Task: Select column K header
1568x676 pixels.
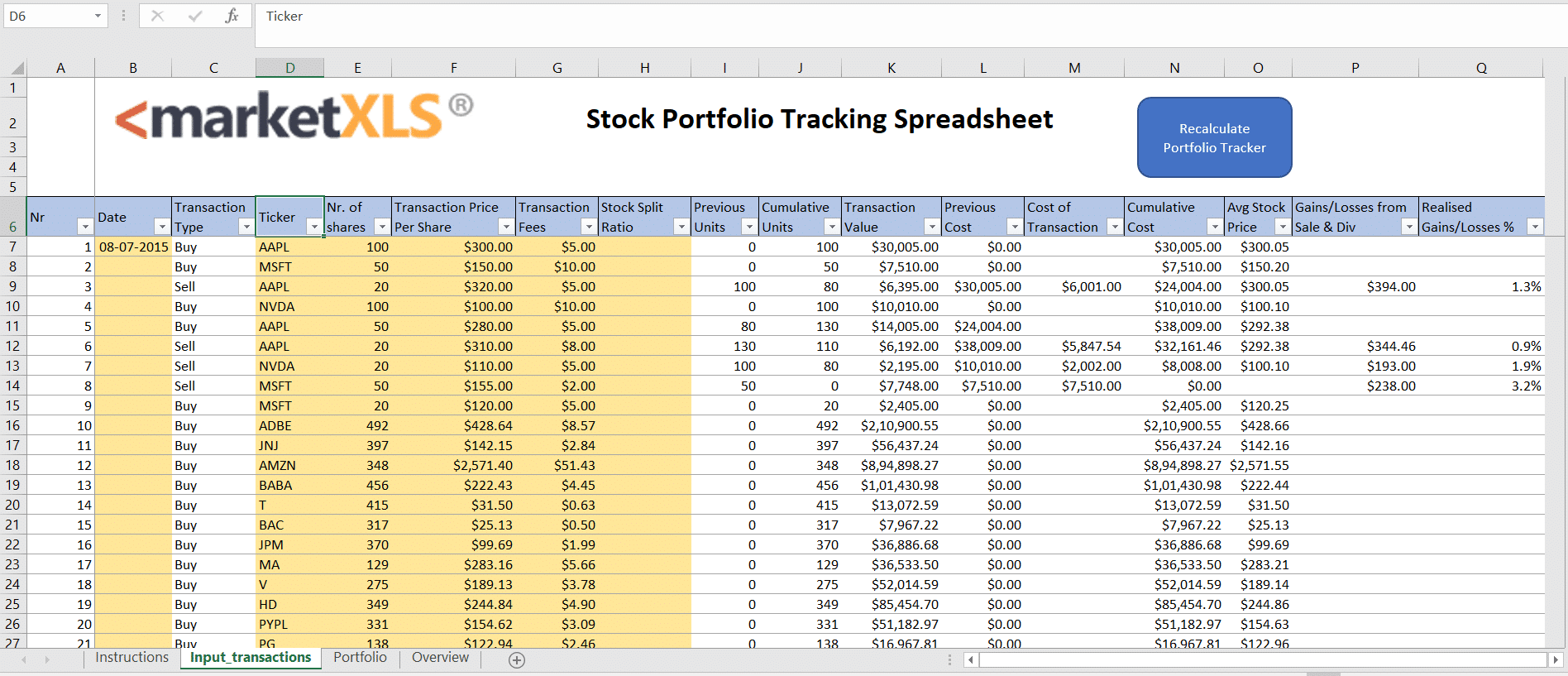Action: point(892,68)
